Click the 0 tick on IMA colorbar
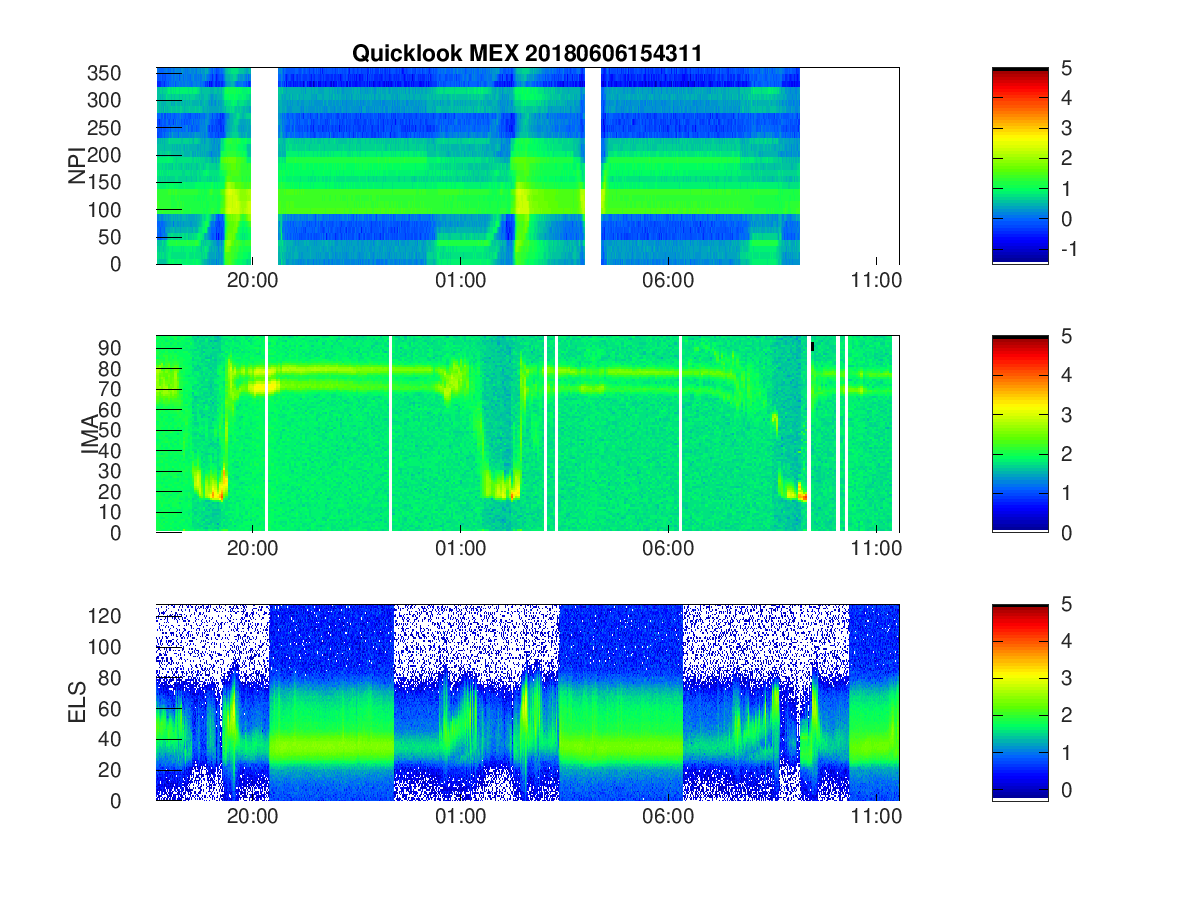This screenshot has width=1200, height=900. 1067,532
